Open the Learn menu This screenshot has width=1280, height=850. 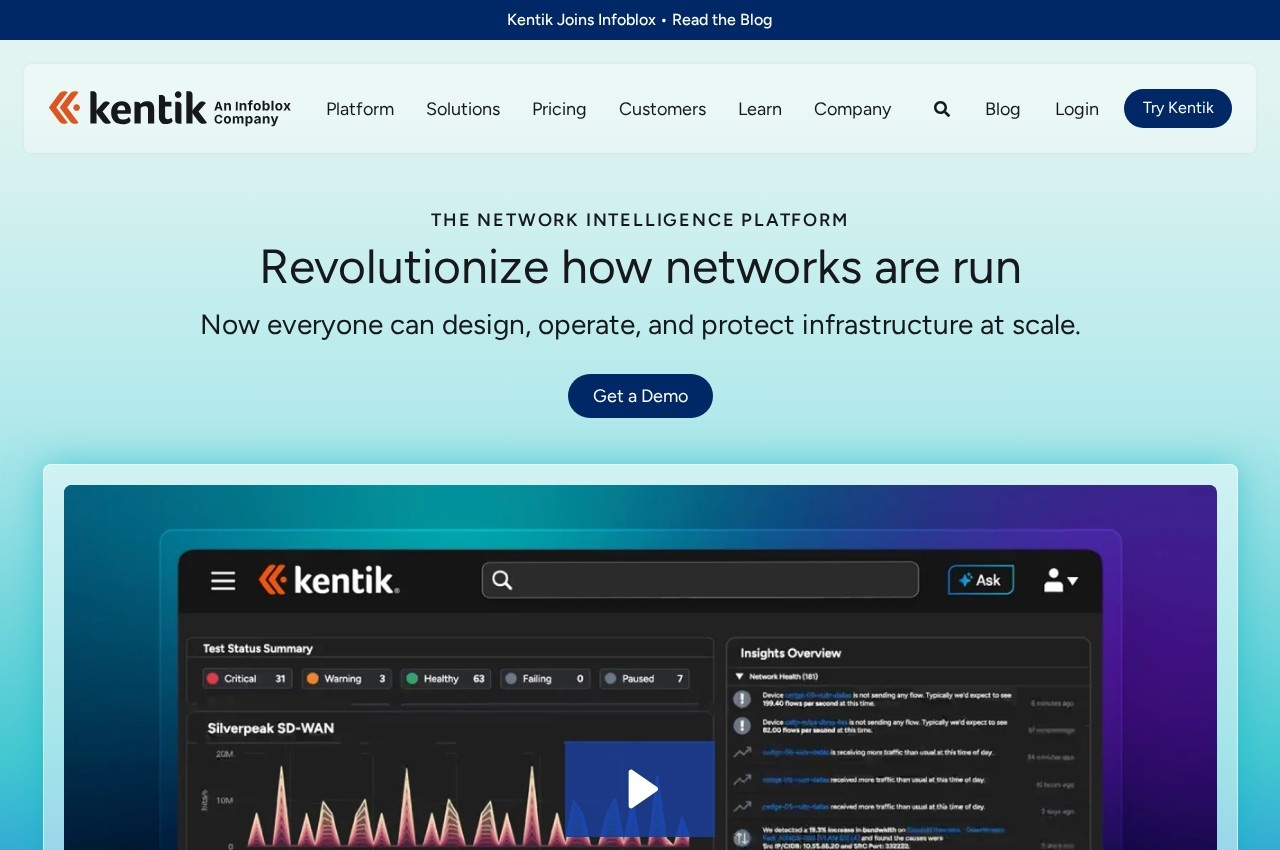(x=760, y=109)
